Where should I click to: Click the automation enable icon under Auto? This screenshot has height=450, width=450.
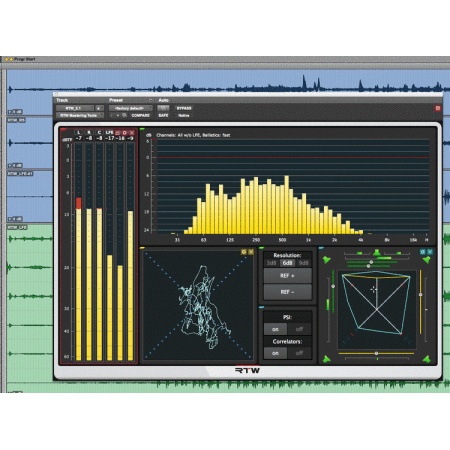coord(163,108)
